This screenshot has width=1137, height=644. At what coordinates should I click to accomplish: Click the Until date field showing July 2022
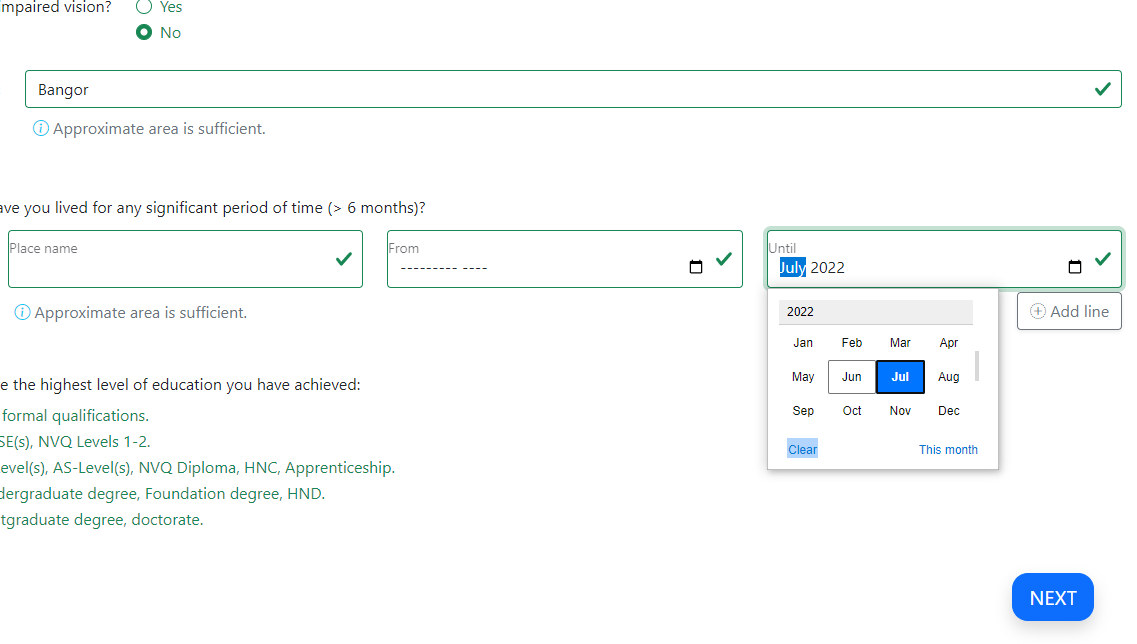click(944, 259)
